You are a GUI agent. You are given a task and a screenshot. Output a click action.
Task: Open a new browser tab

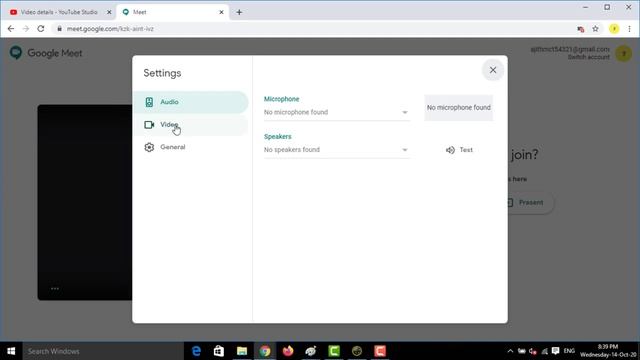pyautogui.click(x=239, y=12)
